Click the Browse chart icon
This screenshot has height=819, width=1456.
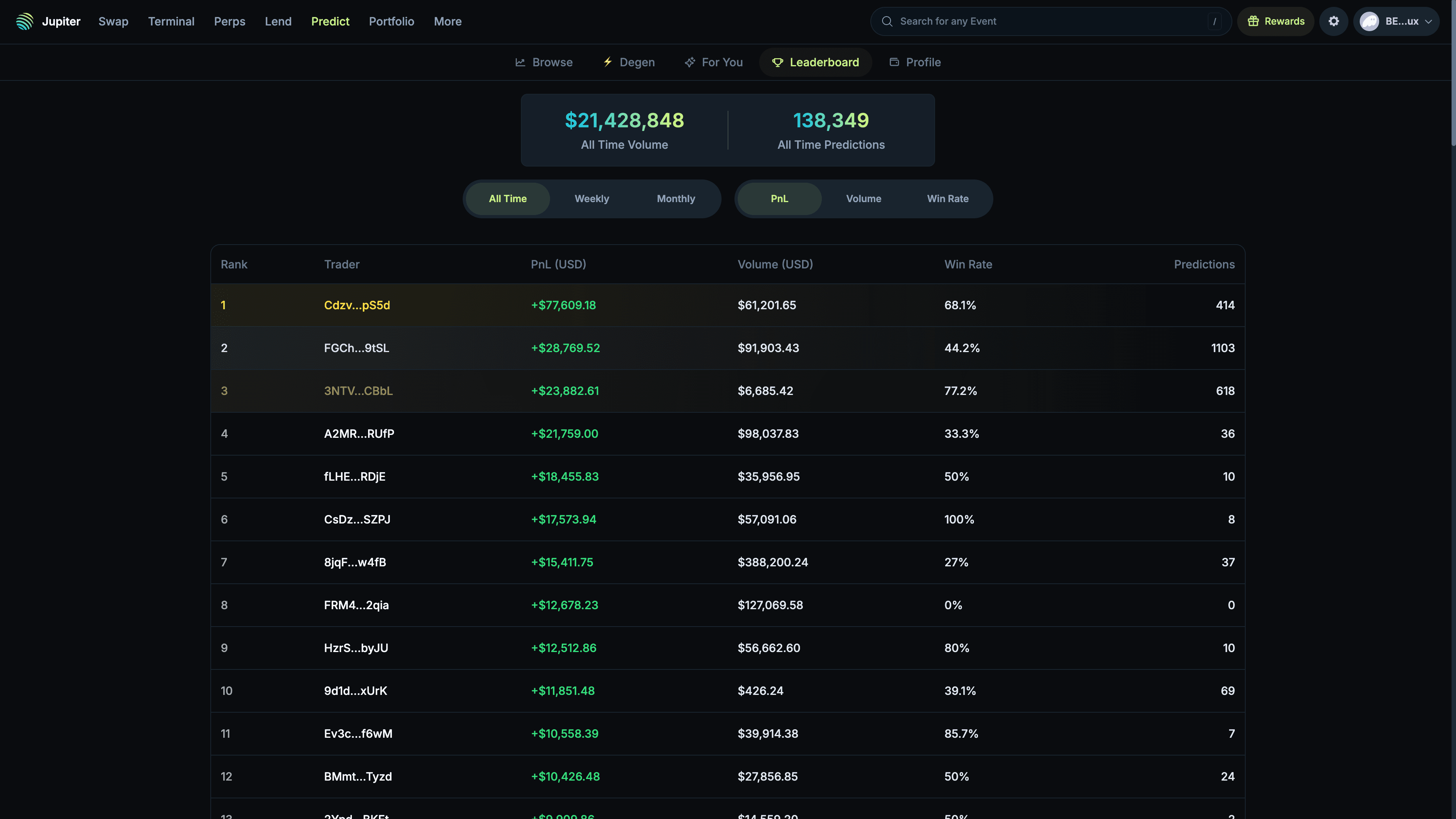click(520, 62)
